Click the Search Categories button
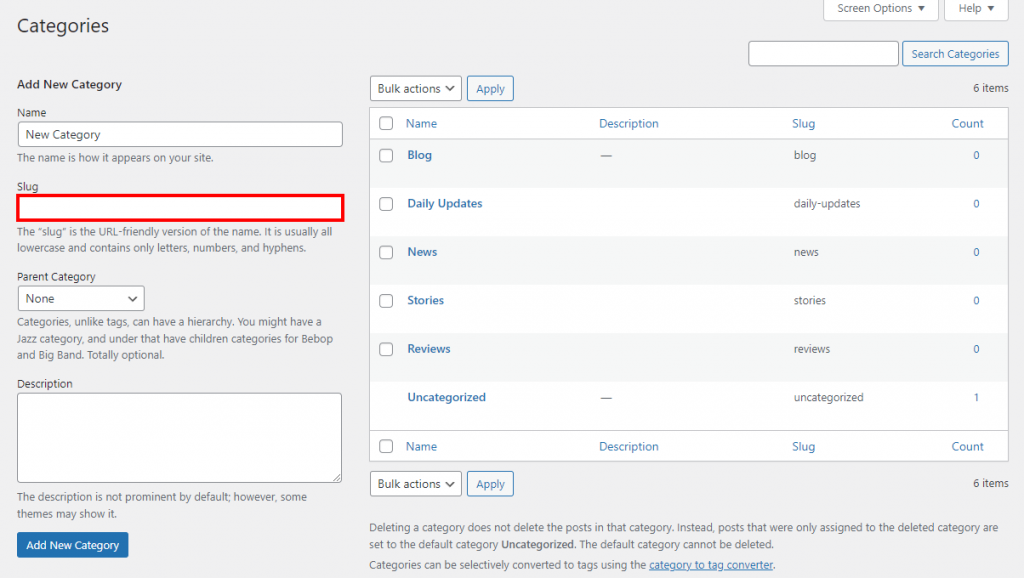Screen dimensions: 1024x578 (x=955, y=53)
